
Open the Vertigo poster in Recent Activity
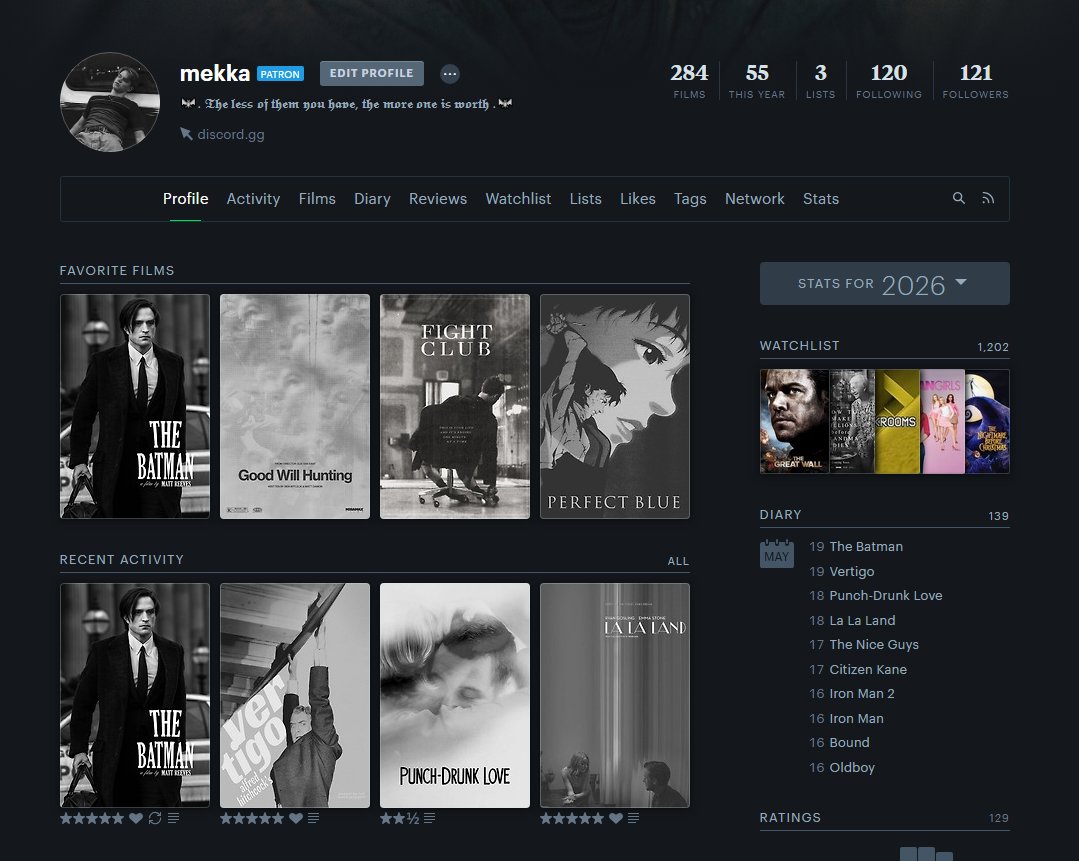[x=295, y=695]
